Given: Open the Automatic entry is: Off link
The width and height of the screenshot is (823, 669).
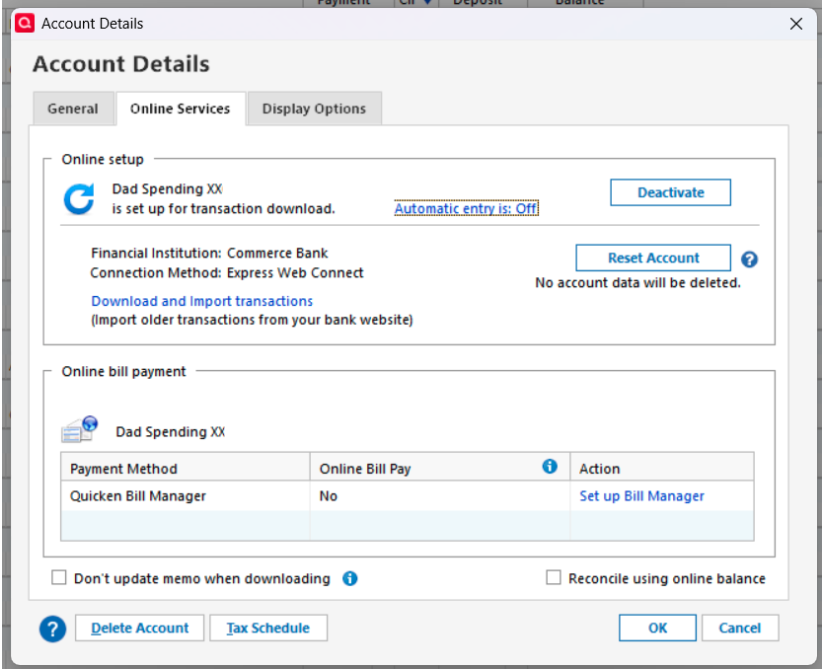Looking at the screenshot, I should (466, 208).
